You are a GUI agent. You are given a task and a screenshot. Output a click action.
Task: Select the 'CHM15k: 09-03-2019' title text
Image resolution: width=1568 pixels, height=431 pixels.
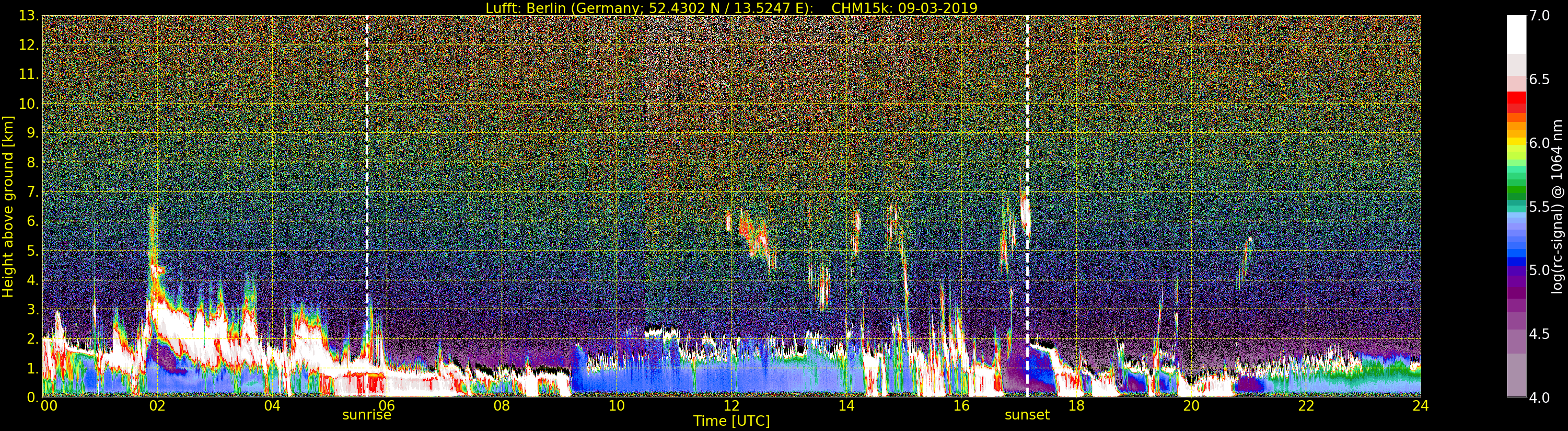click(904, 8)
